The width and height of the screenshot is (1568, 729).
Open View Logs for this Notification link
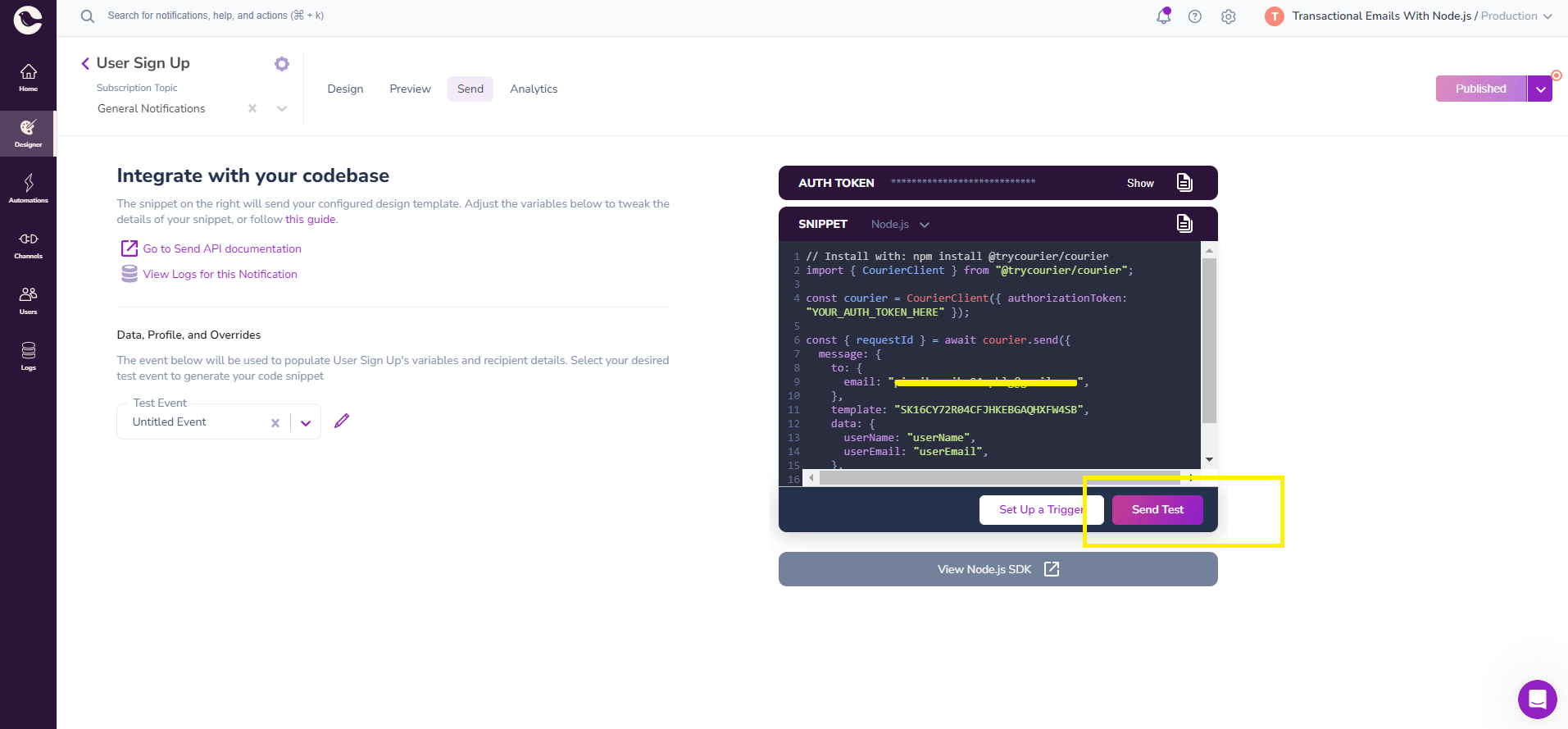tap(220, 274)
